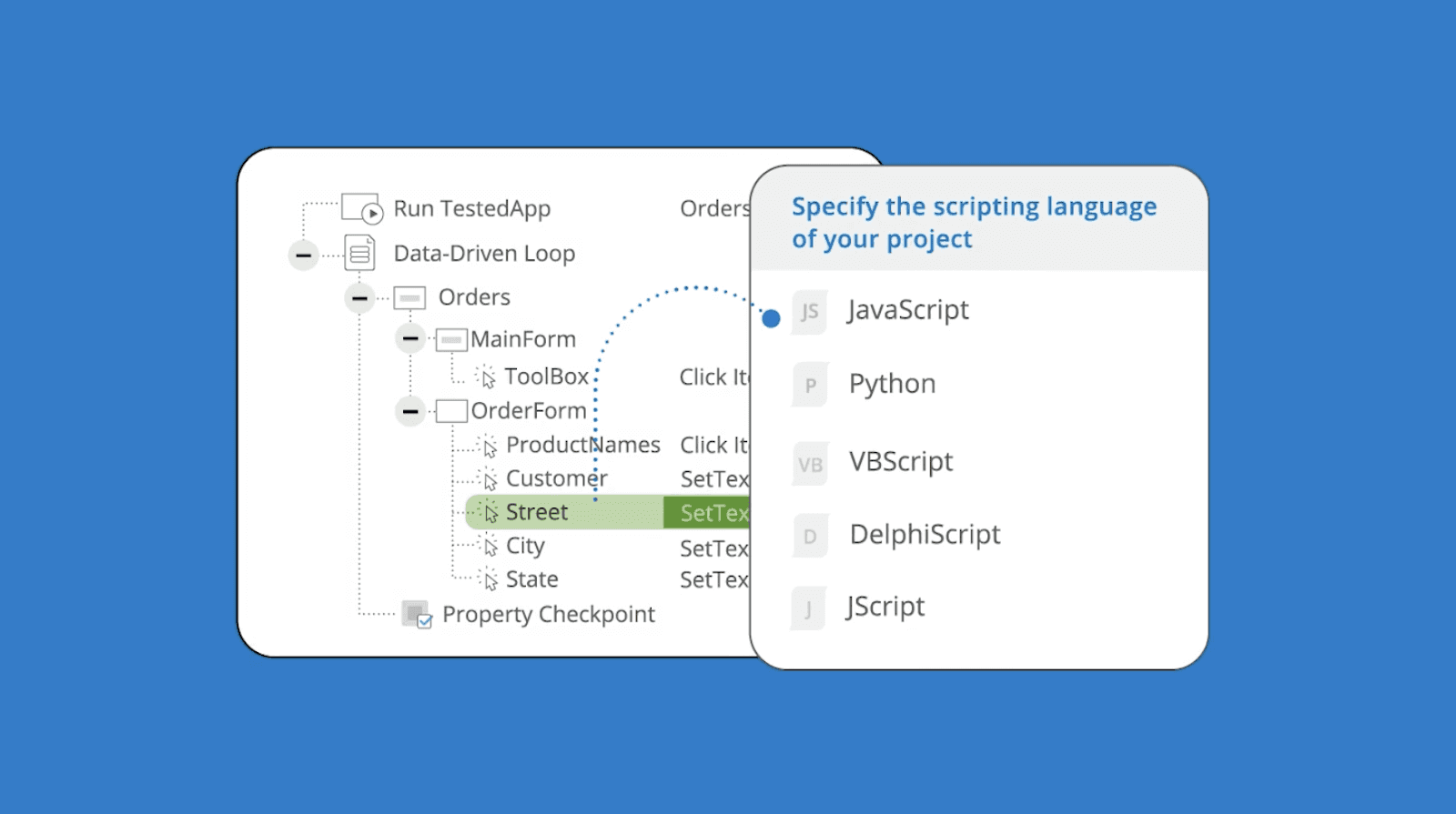Click the Data-Driven Loop document icon
Image resolution: width=1456 pixels, height=814 pixels.
(360, 253)
